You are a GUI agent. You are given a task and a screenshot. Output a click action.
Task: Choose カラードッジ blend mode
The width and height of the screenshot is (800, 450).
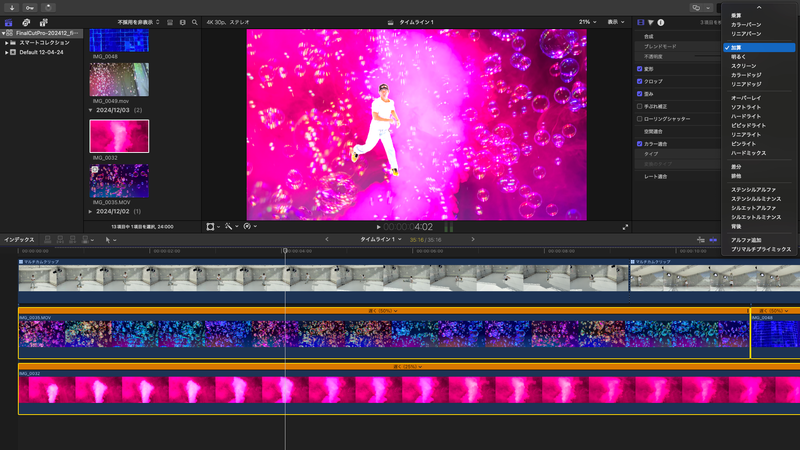[746, 76]
